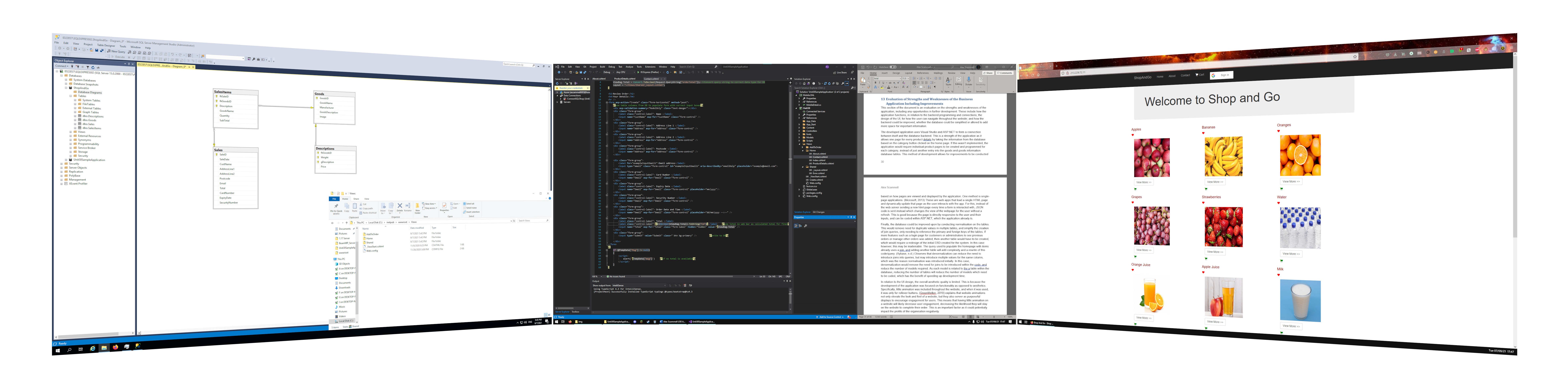The width and height of the screenshot is (1568, 388).
Task: Click Search icon on left Windows taskbar
Action: 69,350
